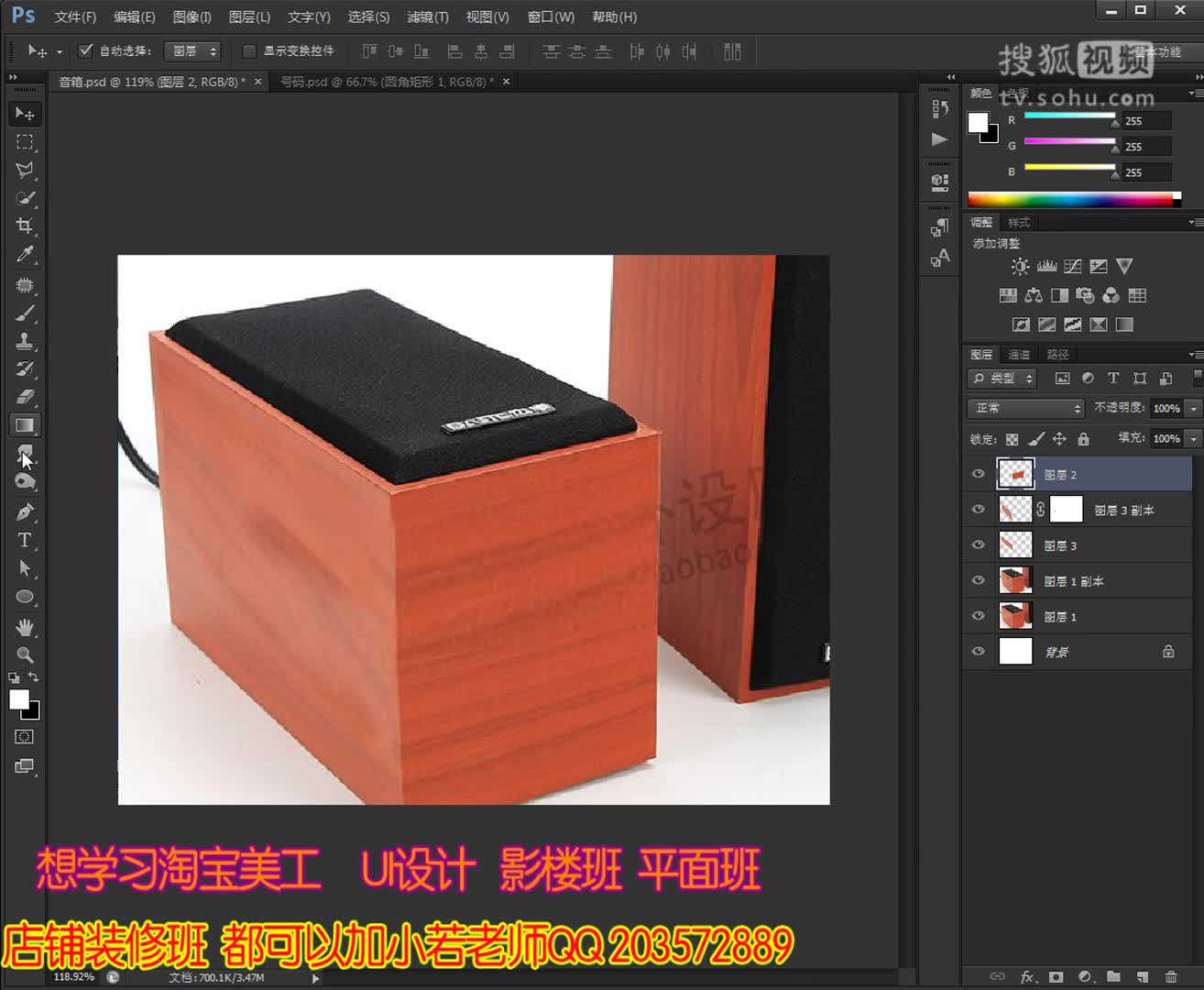Enable Show Transform Controls checkbox

(x=249, y=51)
